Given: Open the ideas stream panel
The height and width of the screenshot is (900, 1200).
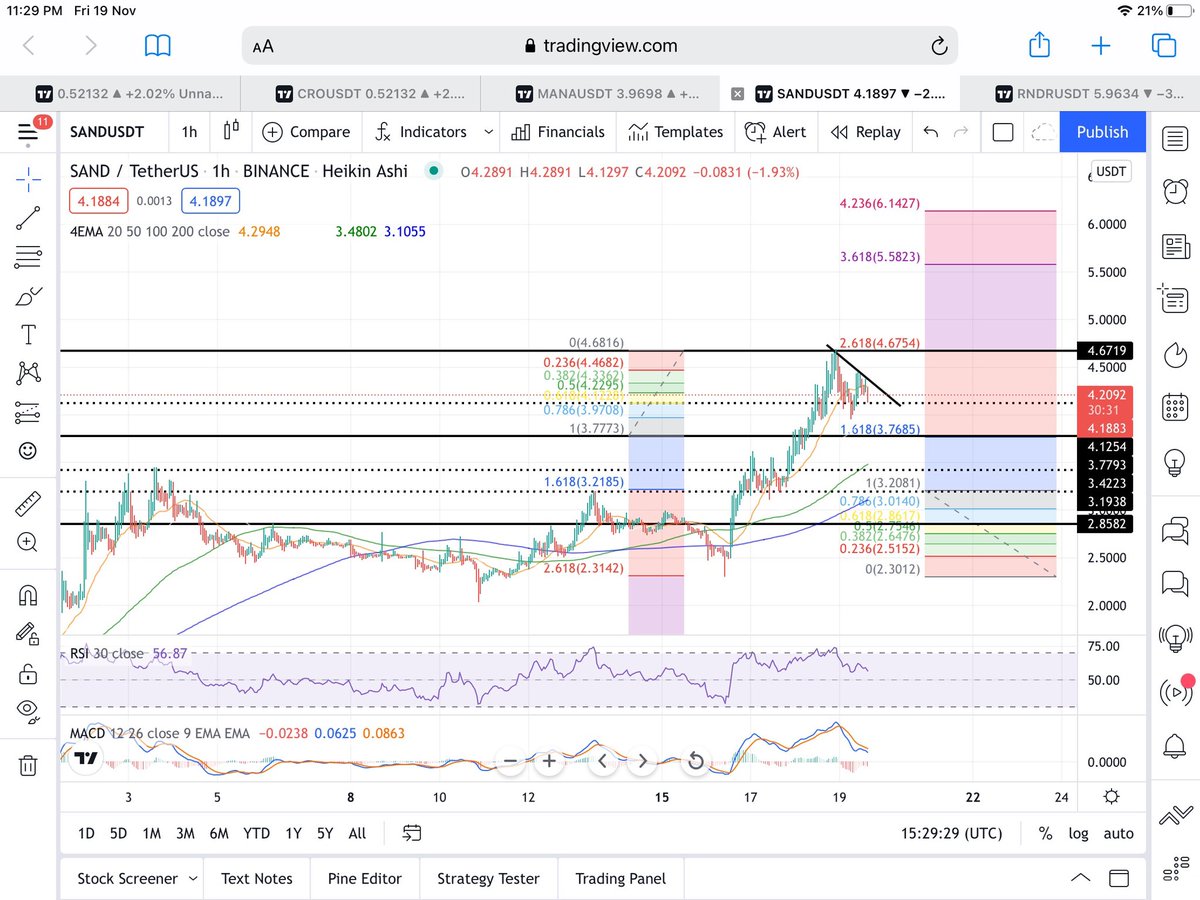Looking at the screenshot, I should 1175,636.
